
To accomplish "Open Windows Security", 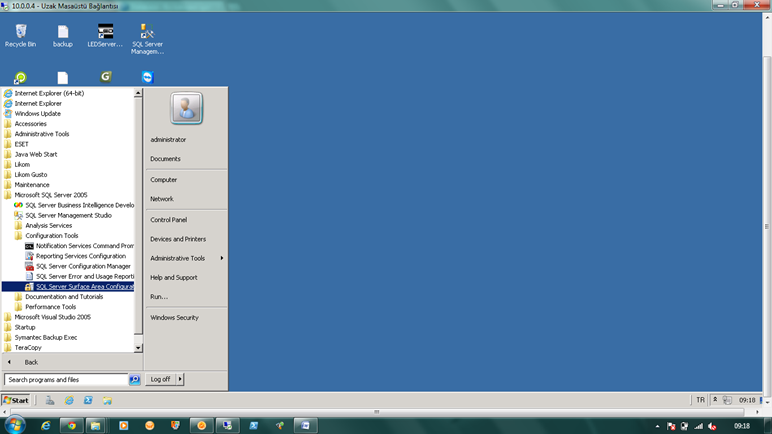I will [x=174, y=318].
